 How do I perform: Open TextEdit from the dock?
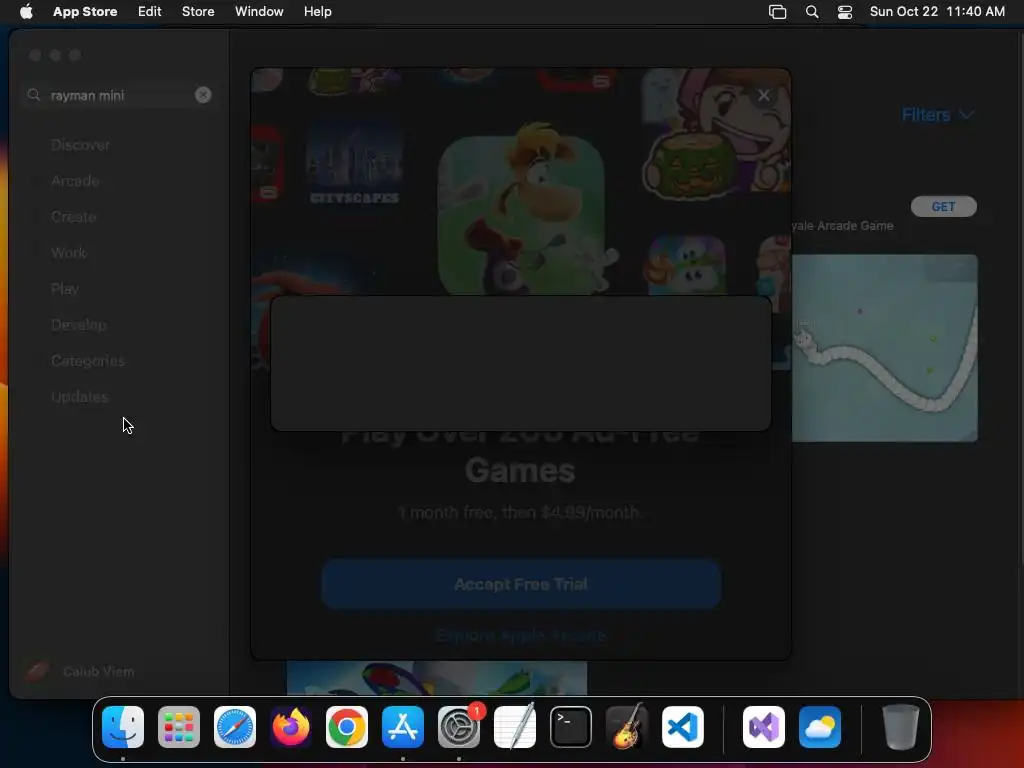click(x=515, y=727)
